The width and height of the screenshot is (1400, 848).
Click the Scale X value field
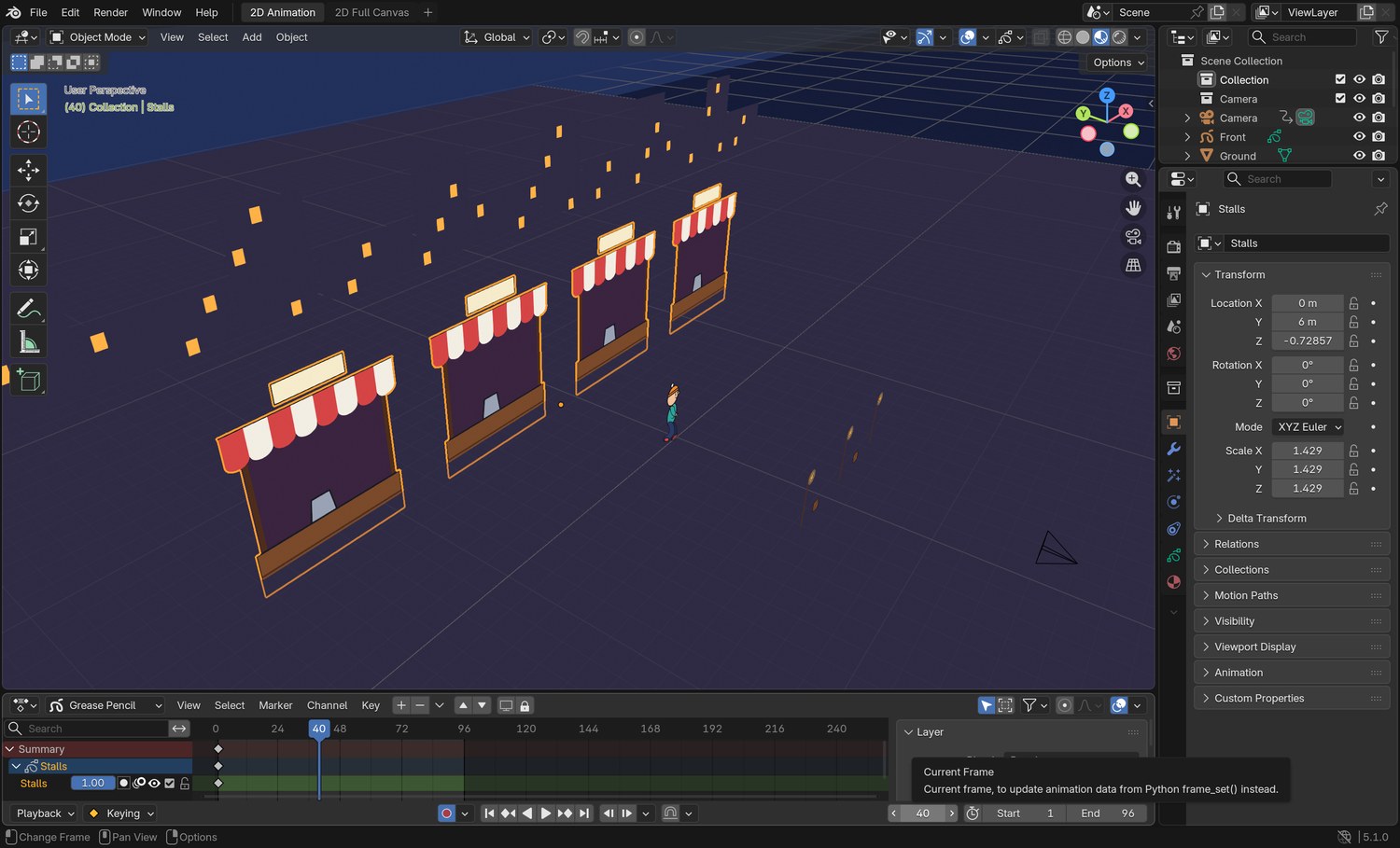(1307, 451)
